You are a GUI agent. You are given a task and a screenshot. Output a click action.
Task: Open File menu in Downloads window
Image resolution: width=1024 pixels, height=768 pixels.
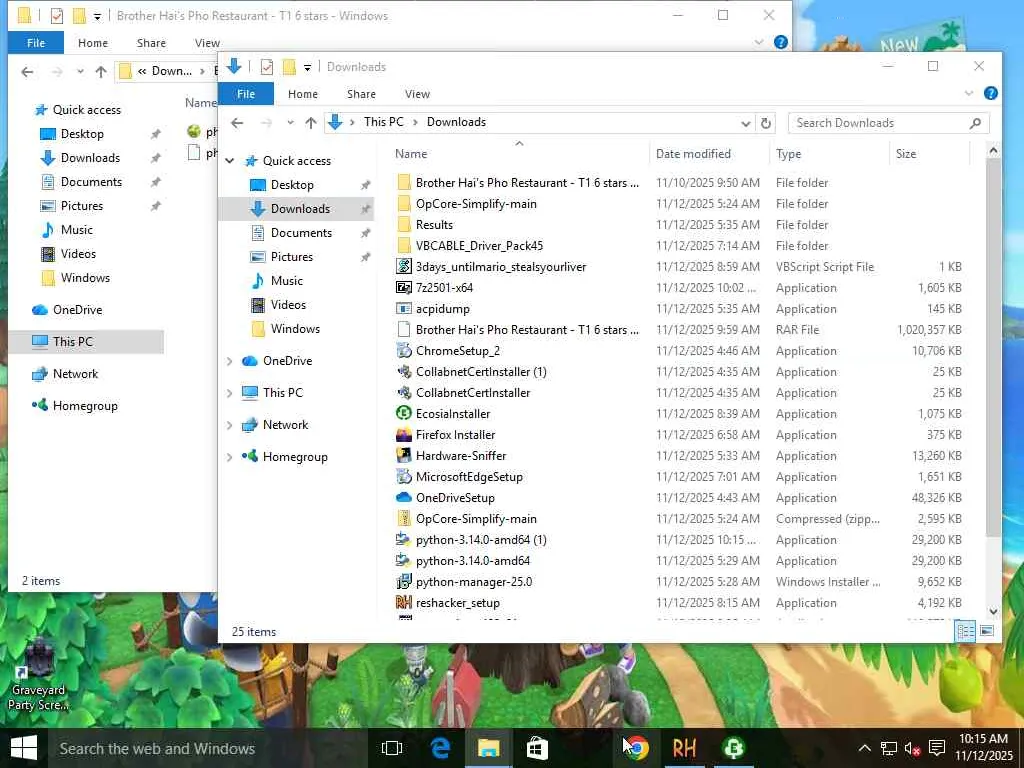pyautogui.click(x=246, y=94)
